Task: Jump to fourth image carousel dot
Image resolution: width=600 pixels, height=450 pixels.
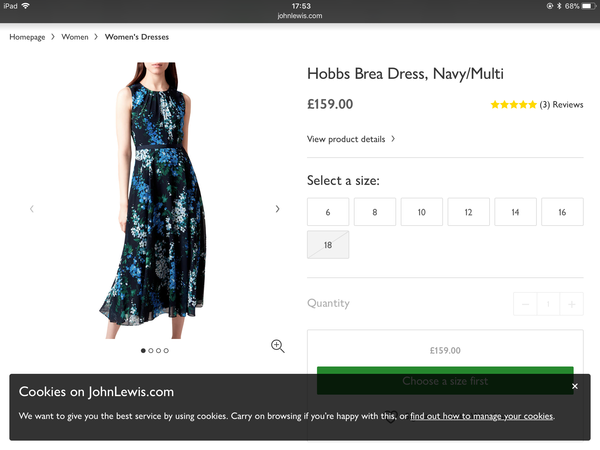Action: (166, 351)
